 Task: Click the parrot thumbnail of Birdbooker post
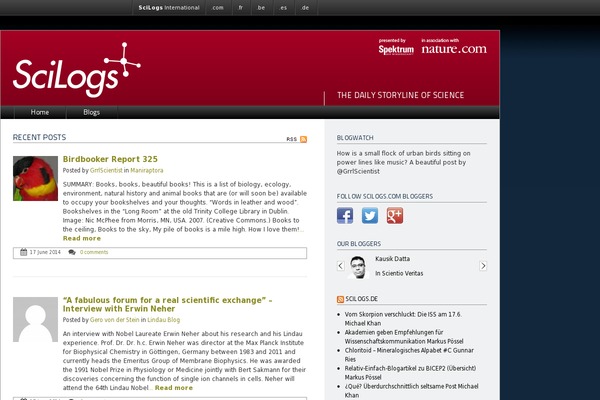pyautogui.click(x=36, y=178)
